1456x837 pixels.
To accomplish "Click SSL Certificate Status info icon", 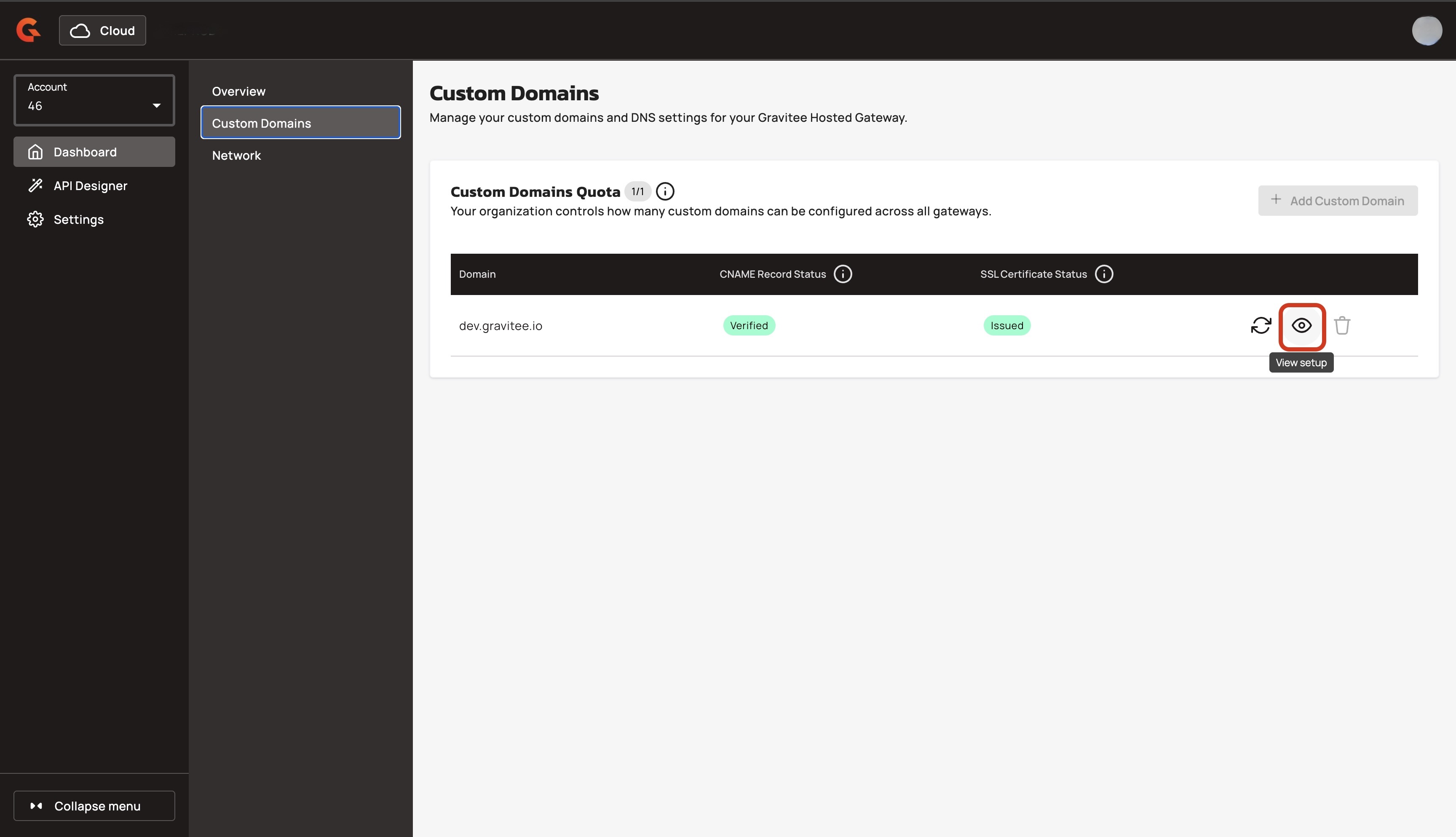I will click(1103, 274).
